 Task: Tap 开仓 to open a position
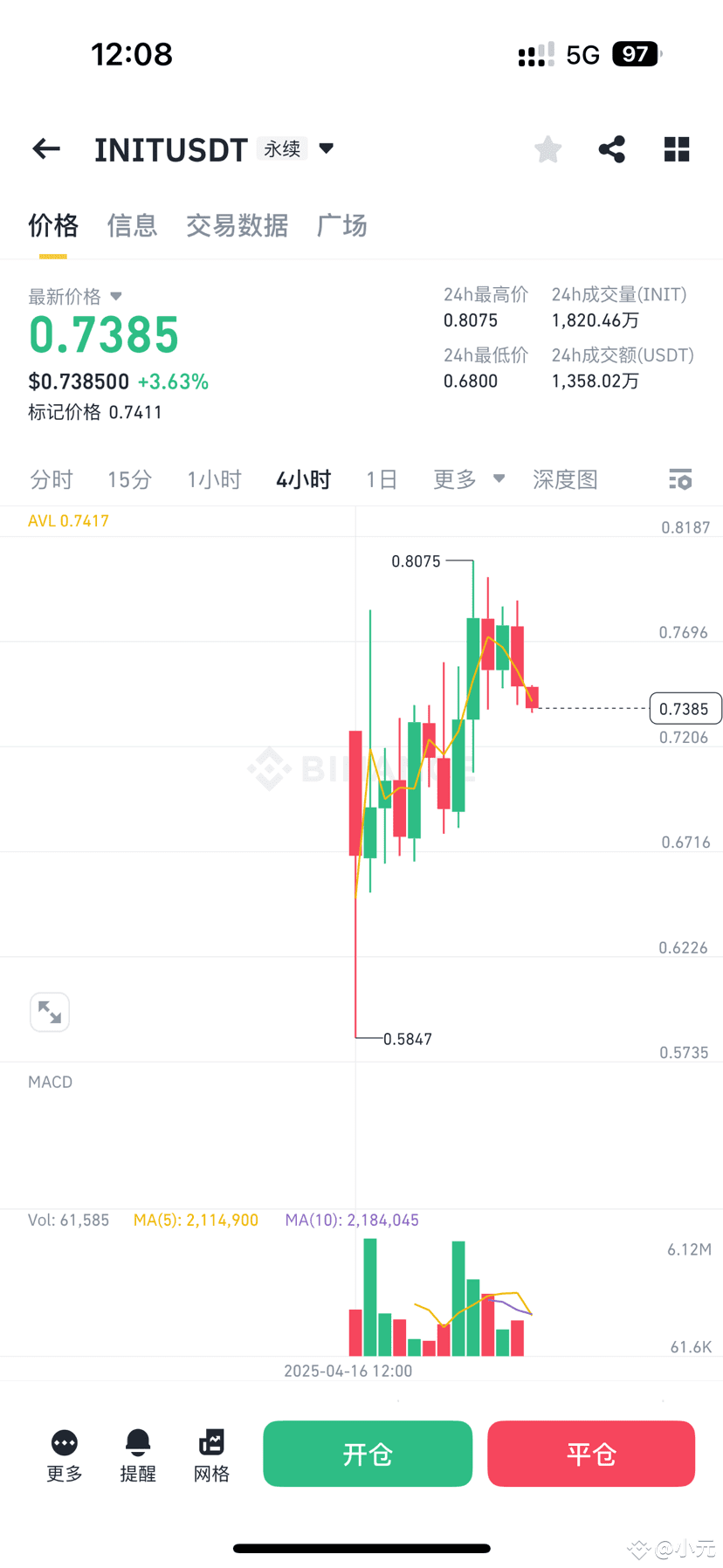(367, 1454)
